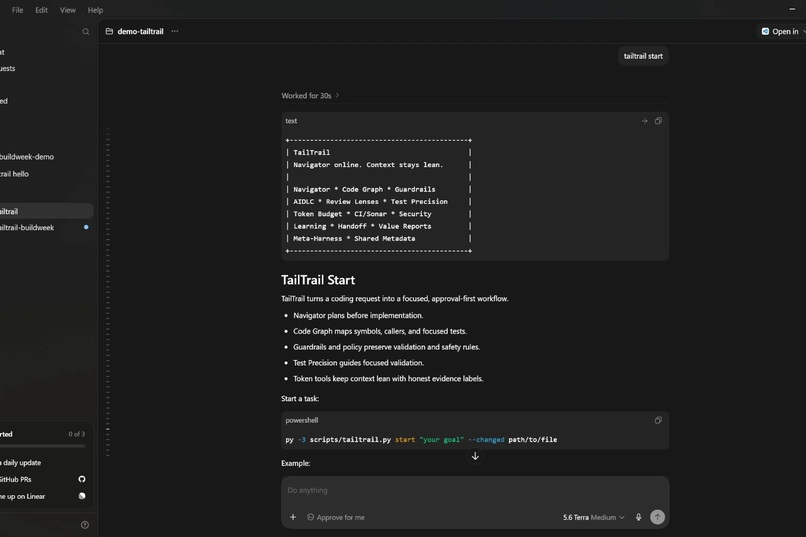This screenshot has height=537, width=806.
Task: Click the send arrow button
Action: 657,517
